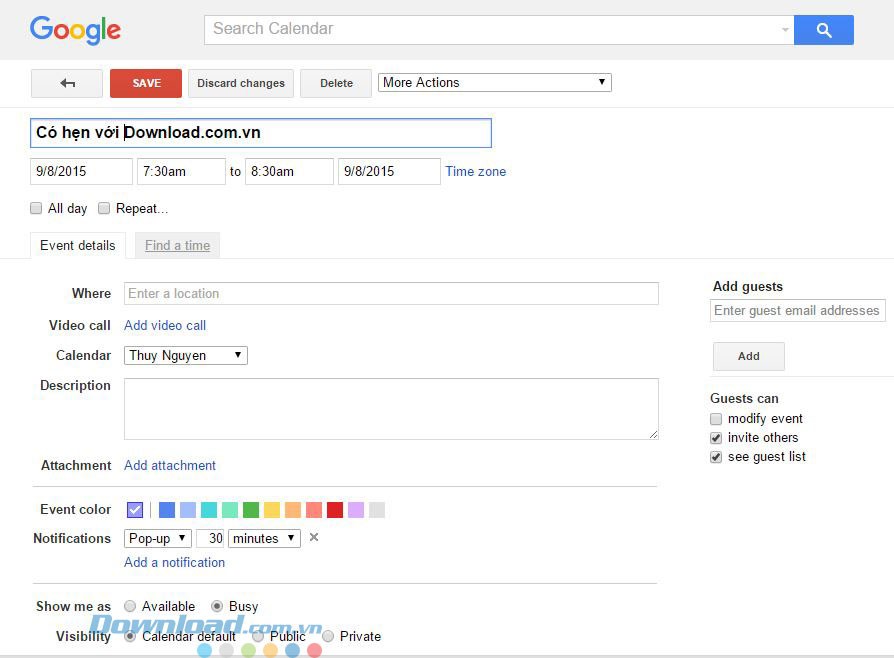Switch to the Find a time tab
Viewport: 894px width, 658px height.
(177, 245)
